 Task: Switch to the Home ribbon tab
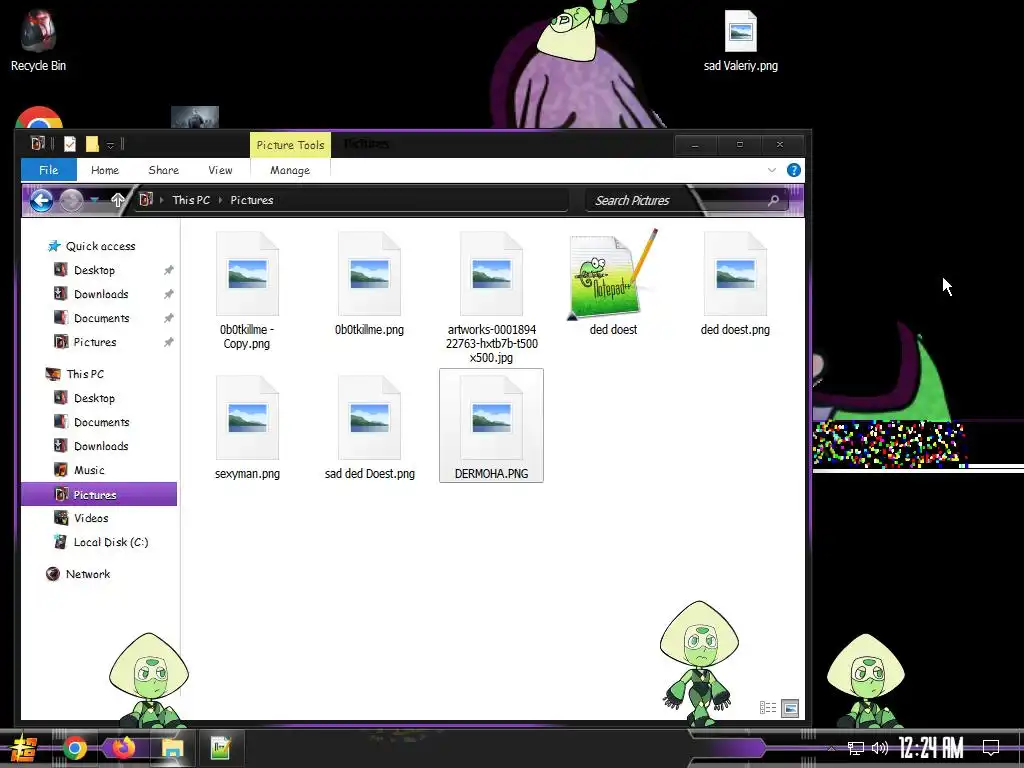tap(104, 170)
